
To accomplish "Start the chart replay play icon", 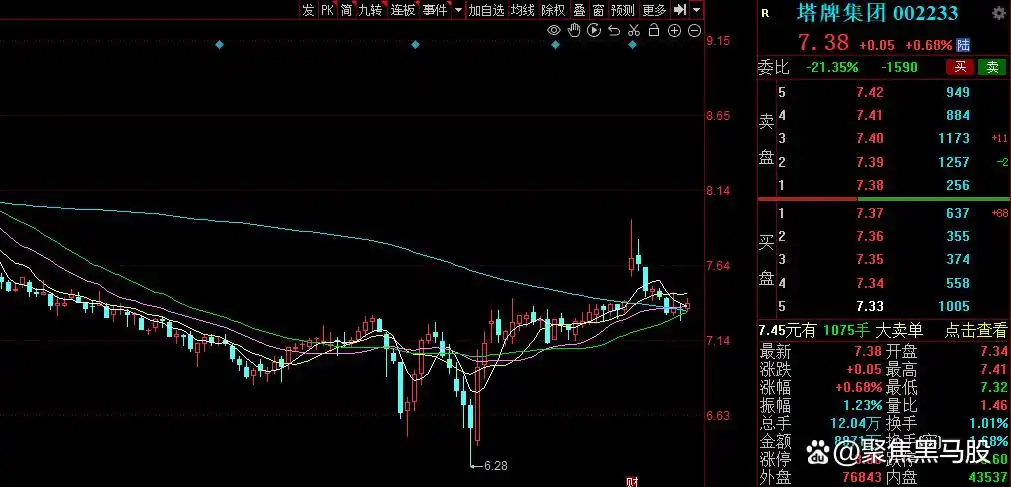I will pyautogui.click(x=594, y=30).
